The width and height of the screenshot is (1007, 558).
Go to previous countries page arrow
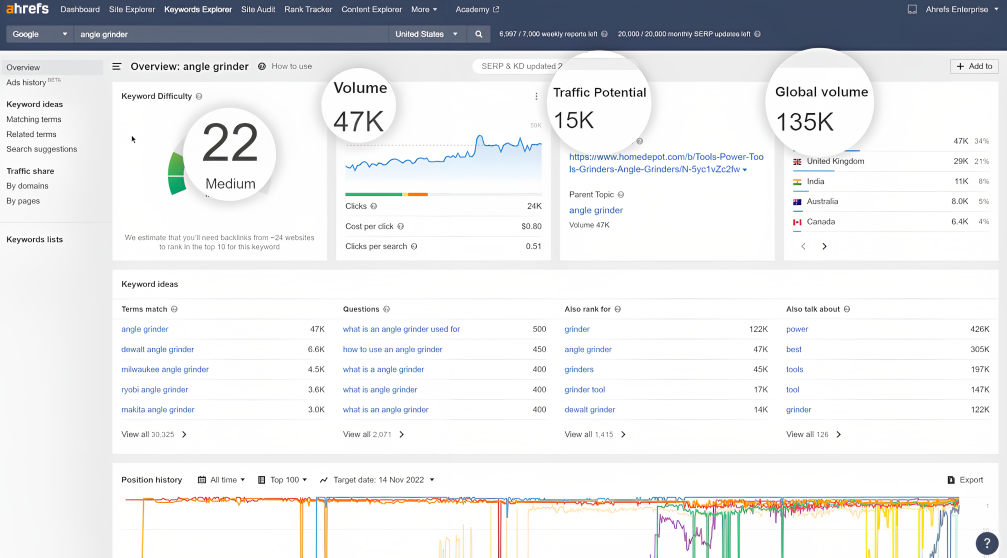(x=803, y=246)
